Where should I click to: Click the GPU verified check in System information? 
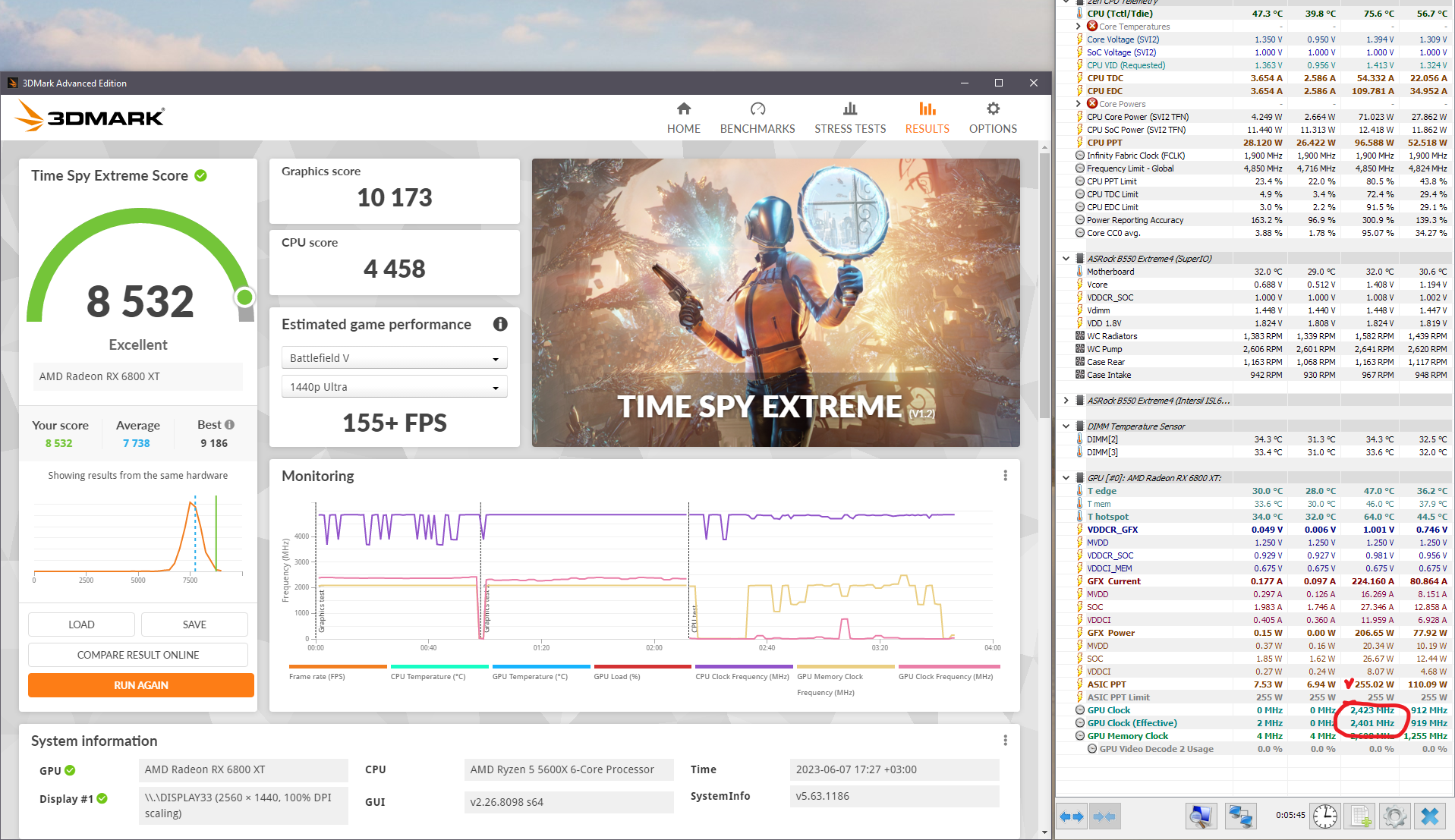[x=70, y=770]
